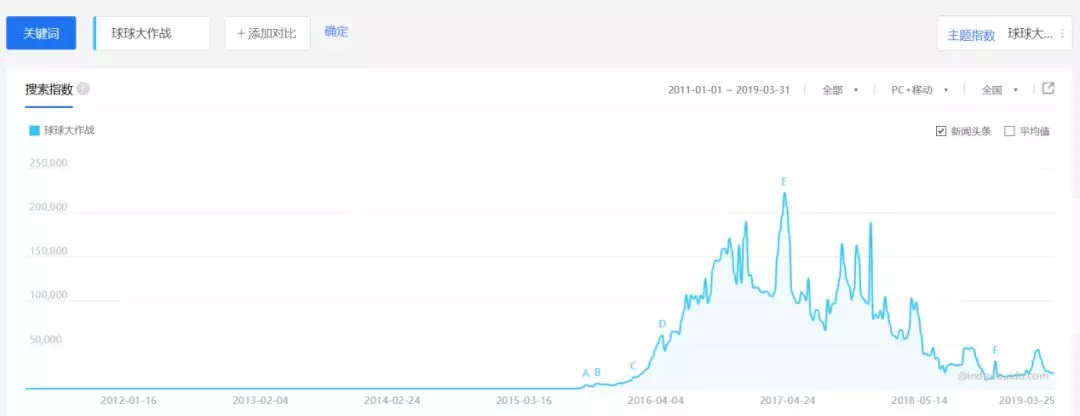Select news marker F on the chart
Viewport: 1080px width, 416px height.
[x=995, y=350]
